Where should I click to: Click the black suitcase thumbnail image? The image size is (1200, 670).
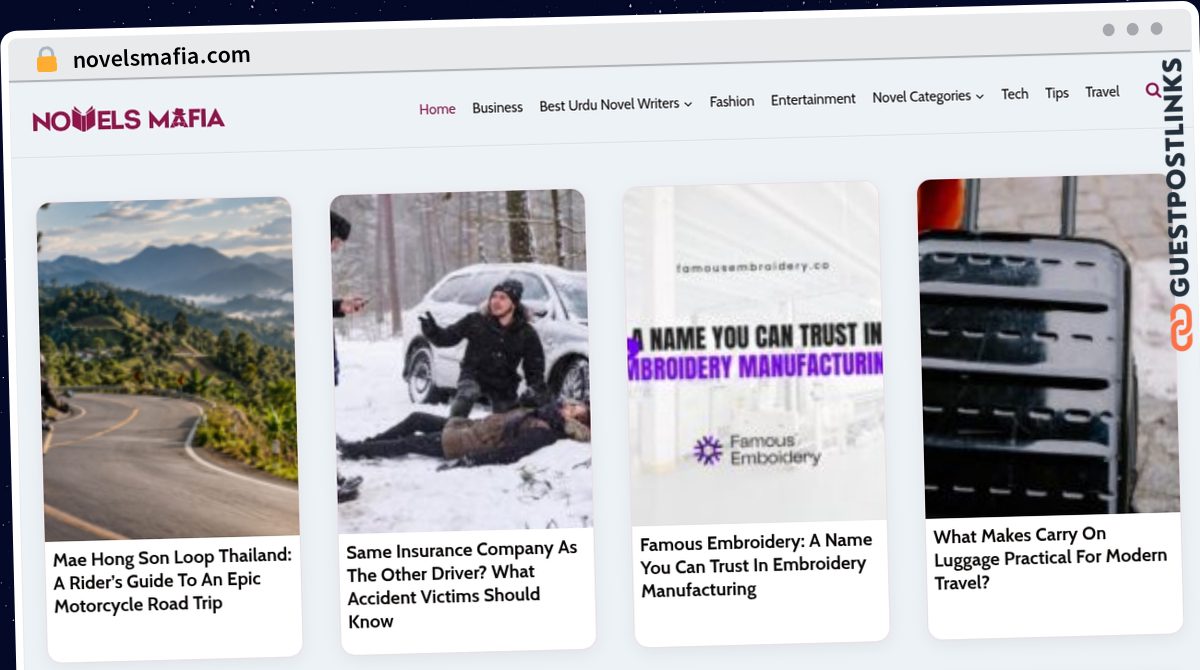click(x=1048, y=346)
